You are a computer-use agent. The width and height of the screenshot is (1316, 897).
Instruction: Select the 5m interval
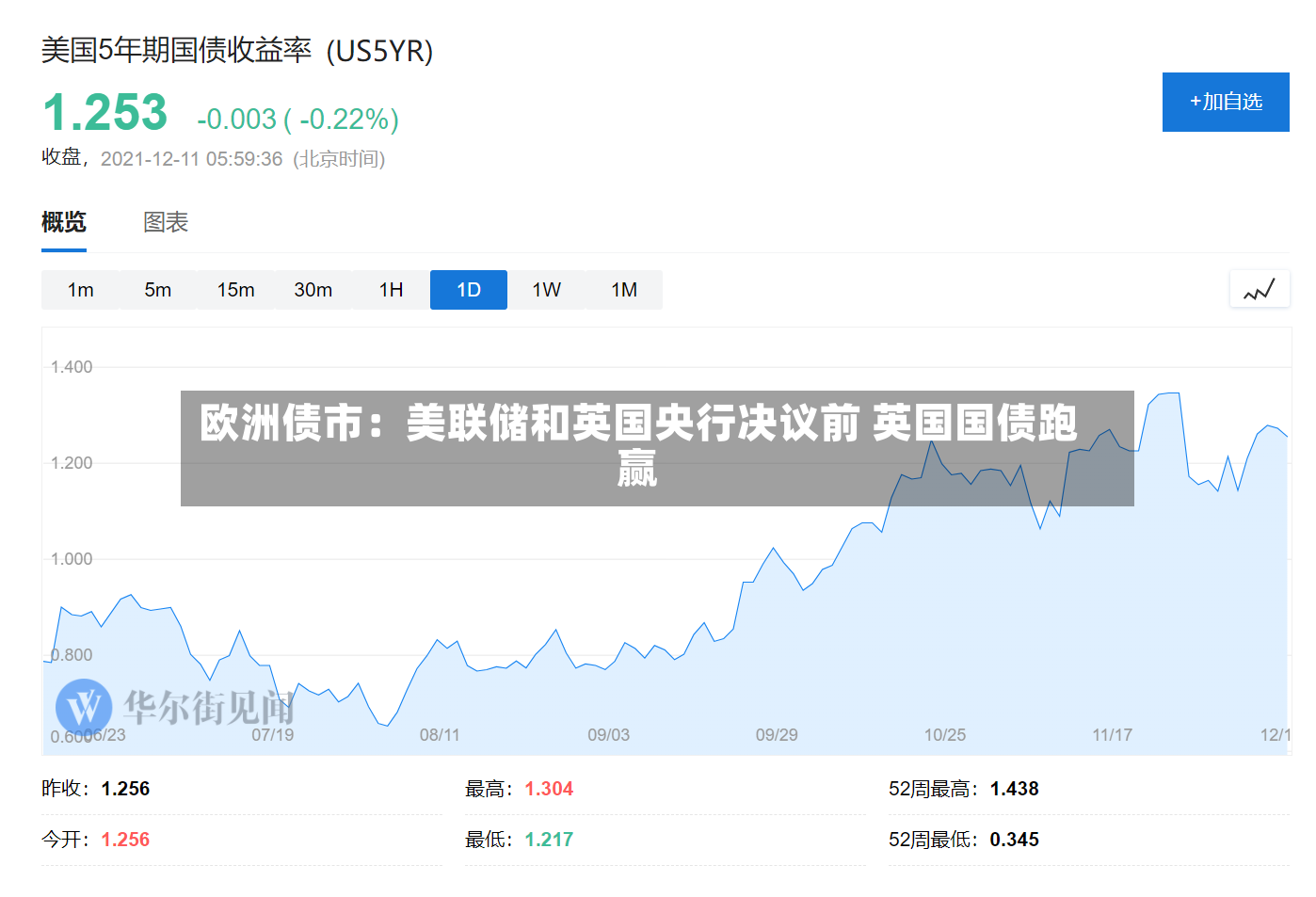tap(158, 290)
